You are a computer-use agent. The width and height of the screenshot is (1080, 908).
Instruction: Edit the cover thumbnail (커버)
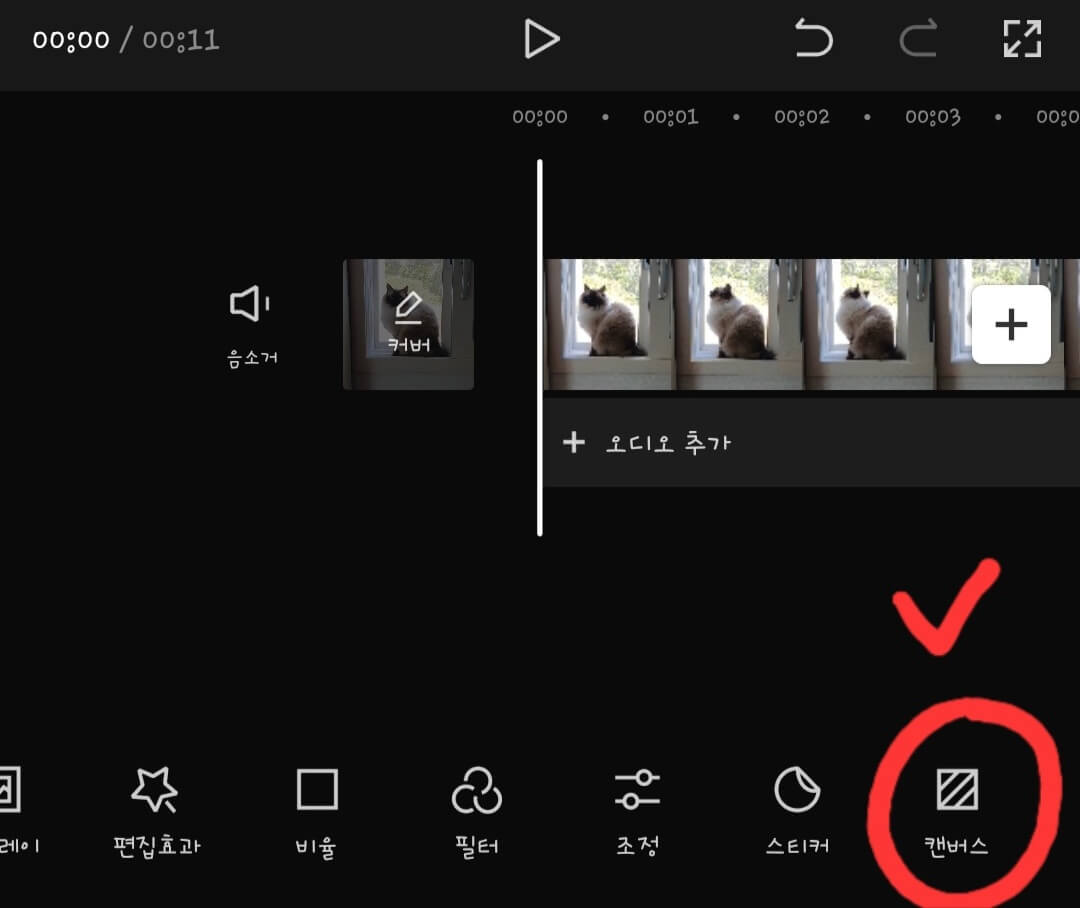(408, 324)
